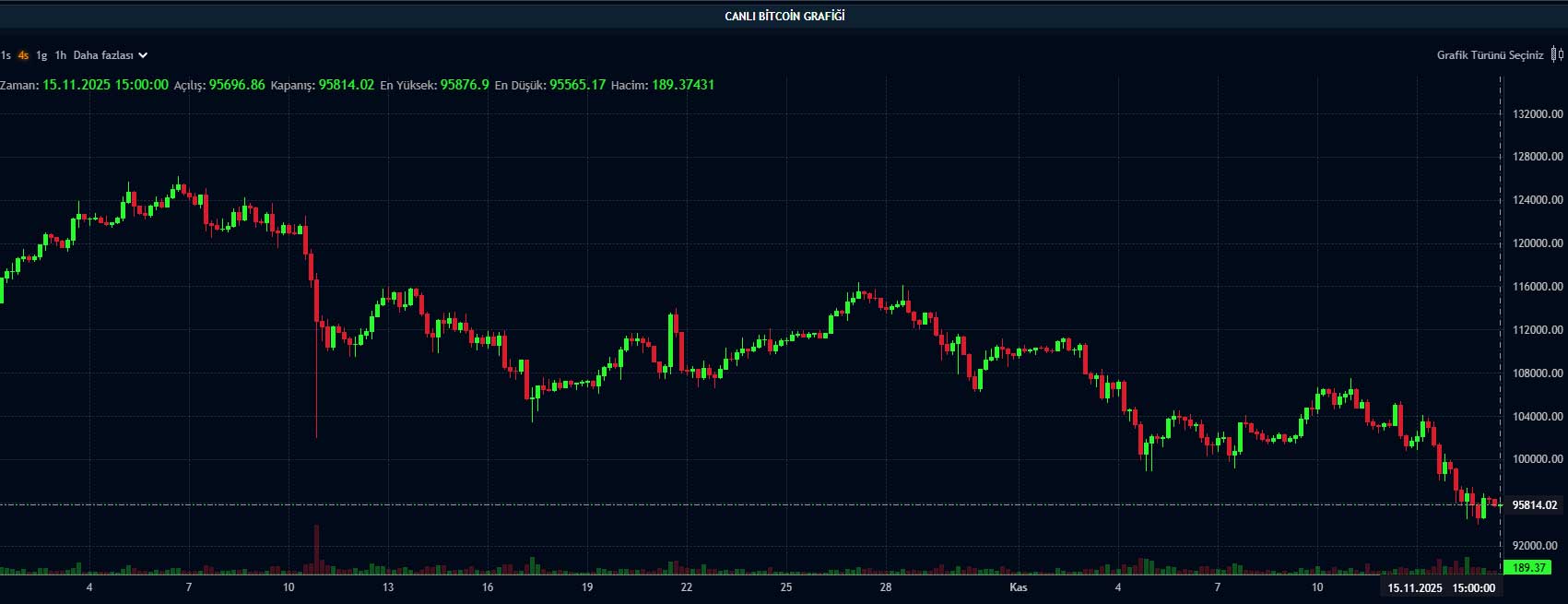Click the 120000.00 price axis label
1568x604 pixels.
[1538, 243]
